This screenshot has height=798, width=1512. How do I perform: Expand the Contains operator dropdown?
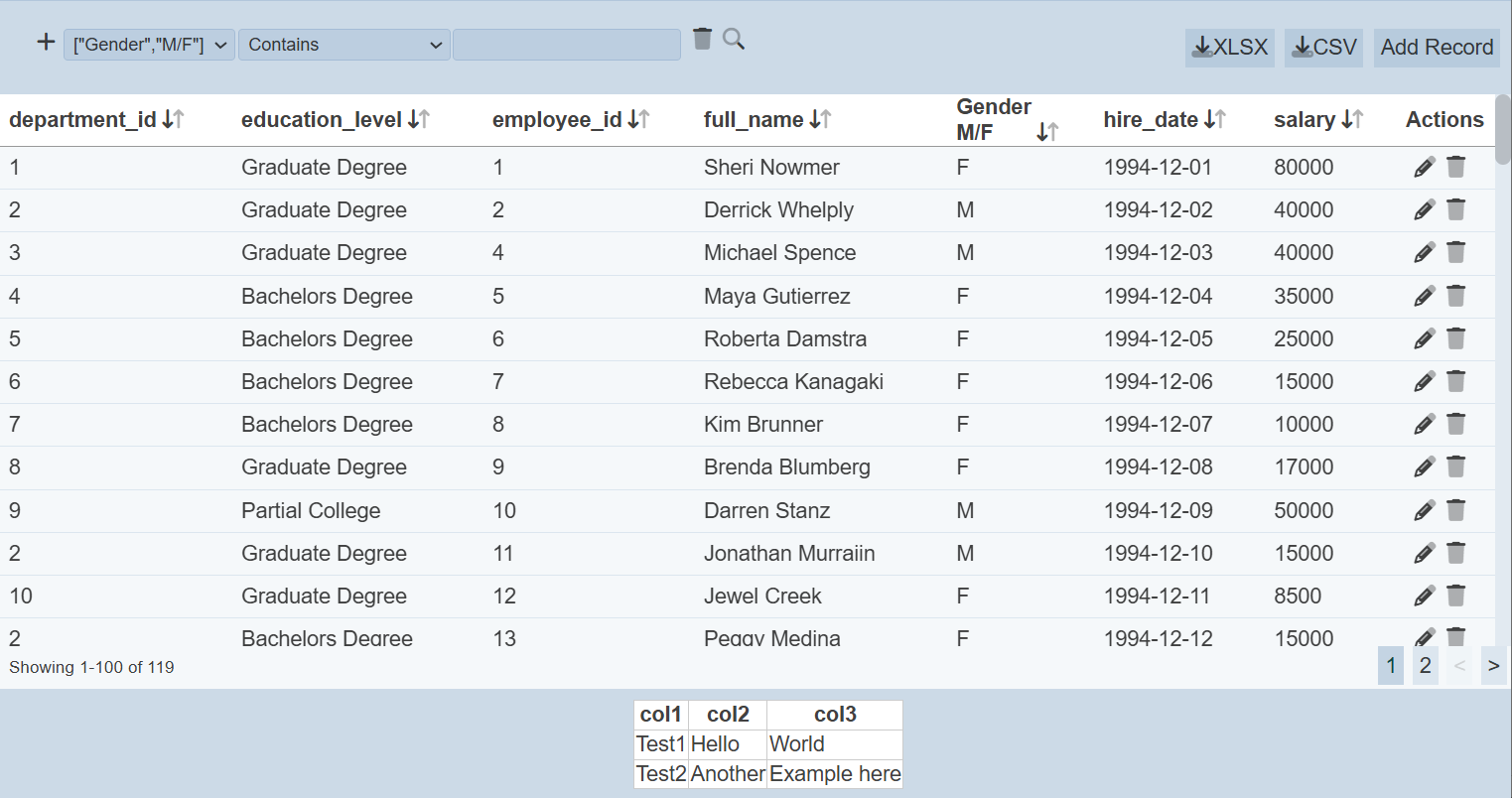[x=344, y=45]
